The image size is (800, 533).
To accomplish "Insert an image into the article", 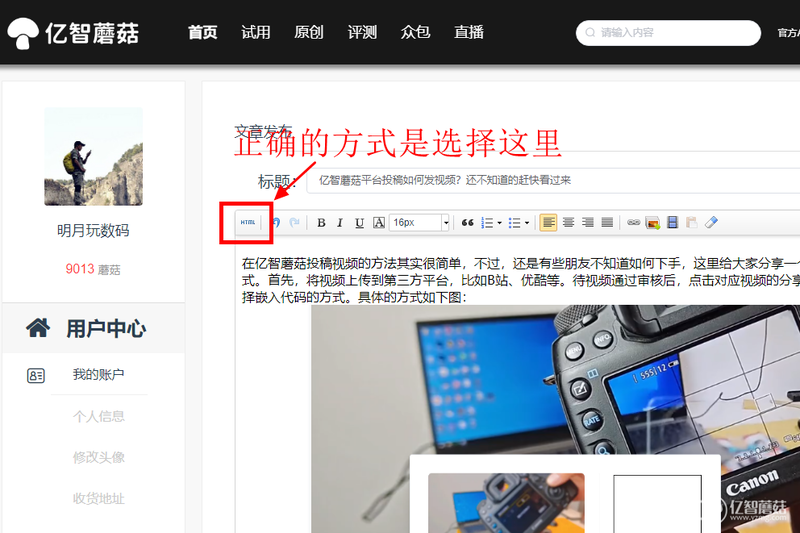I will click(653, 223).
